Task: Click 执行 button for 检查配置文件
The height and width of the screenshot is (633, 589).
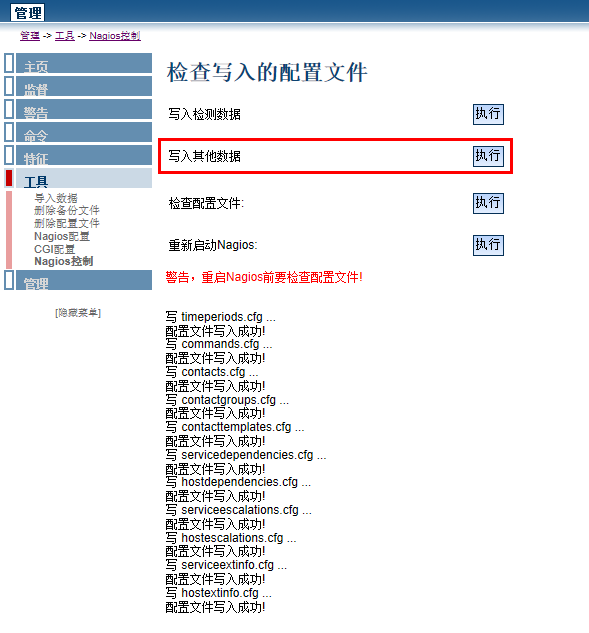Action: [x=488, y=203]
